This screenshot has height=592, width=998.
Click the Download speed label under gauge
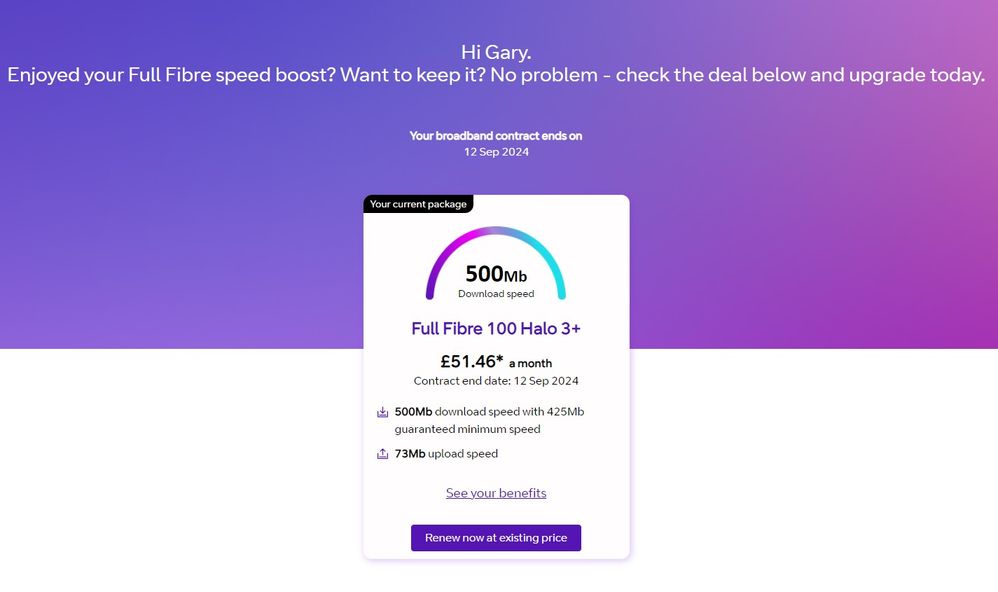pyautogui.click(x=496, y=294)
